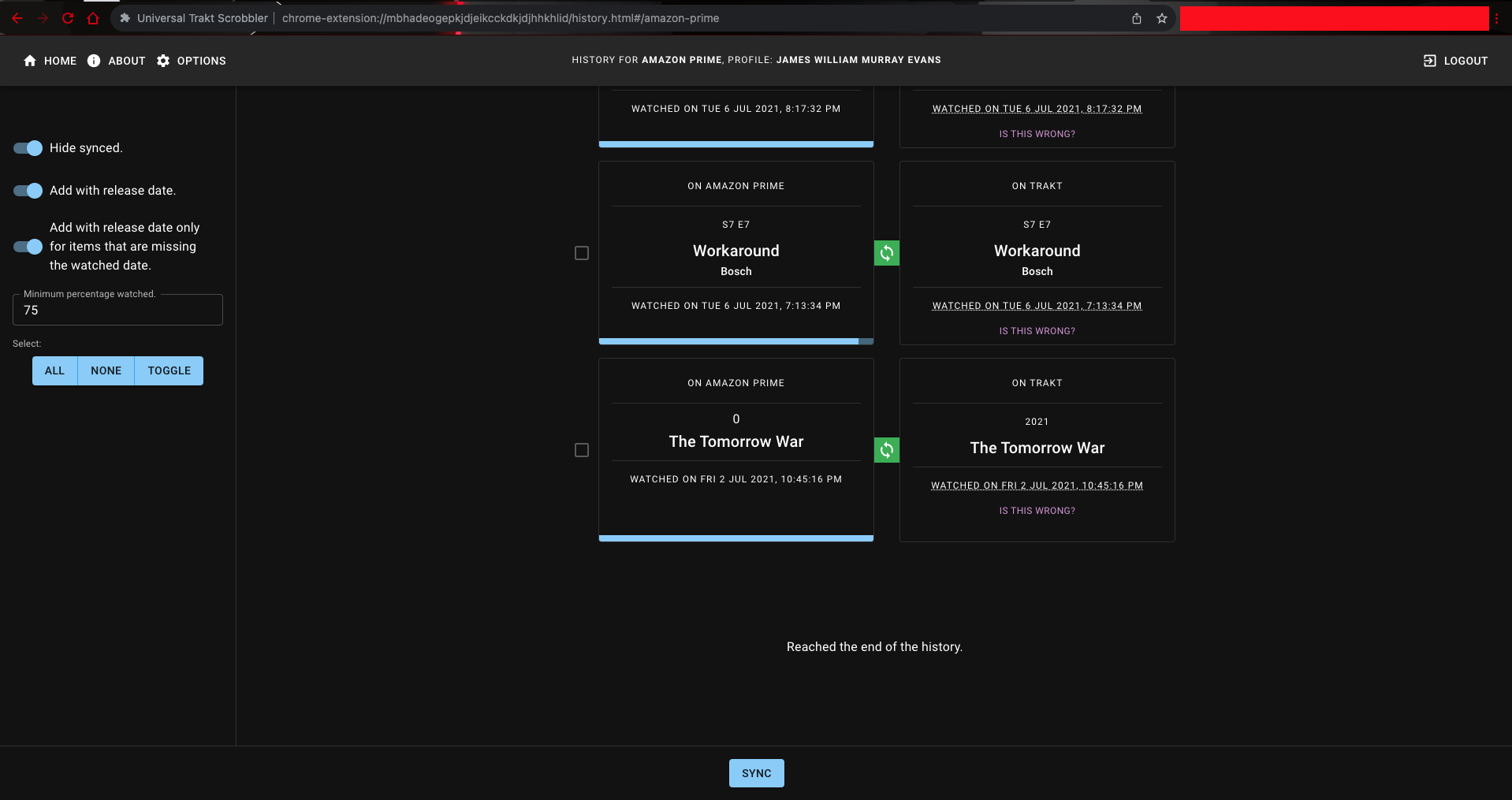Click IS THIS WRONG under Workaround on Trakt
Viewport: 1512px width, 800px height.
[1037, 330]
